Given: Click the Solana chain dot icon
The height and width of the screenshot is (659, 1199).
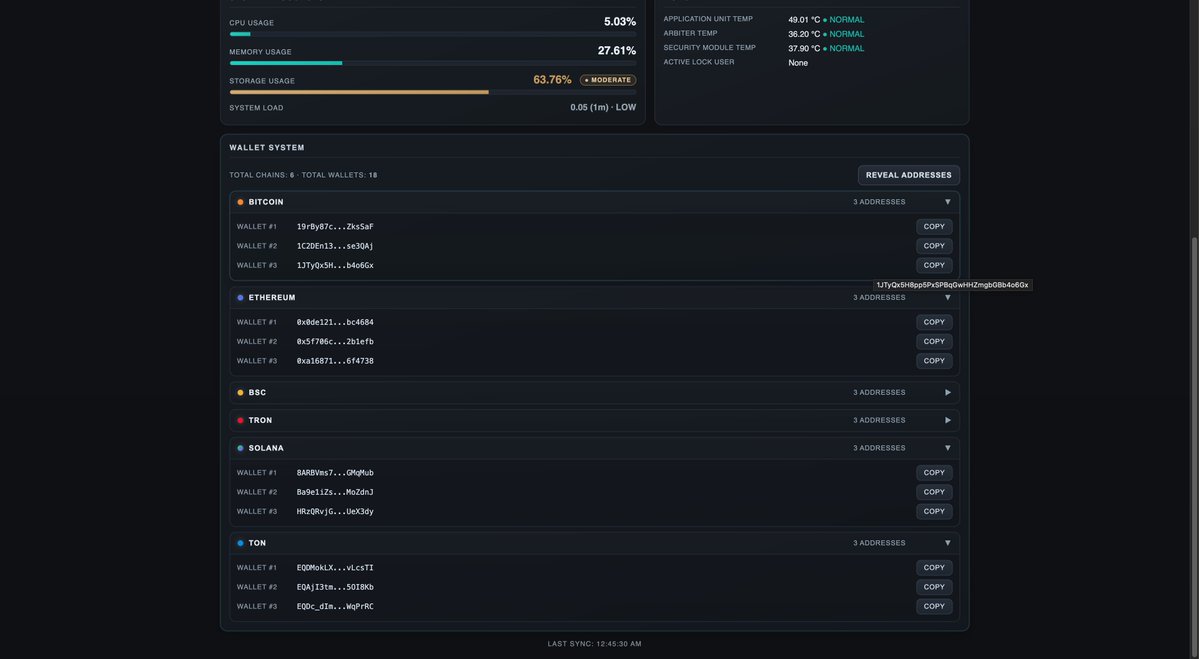Looking at the screenshot, I should 240,448.
